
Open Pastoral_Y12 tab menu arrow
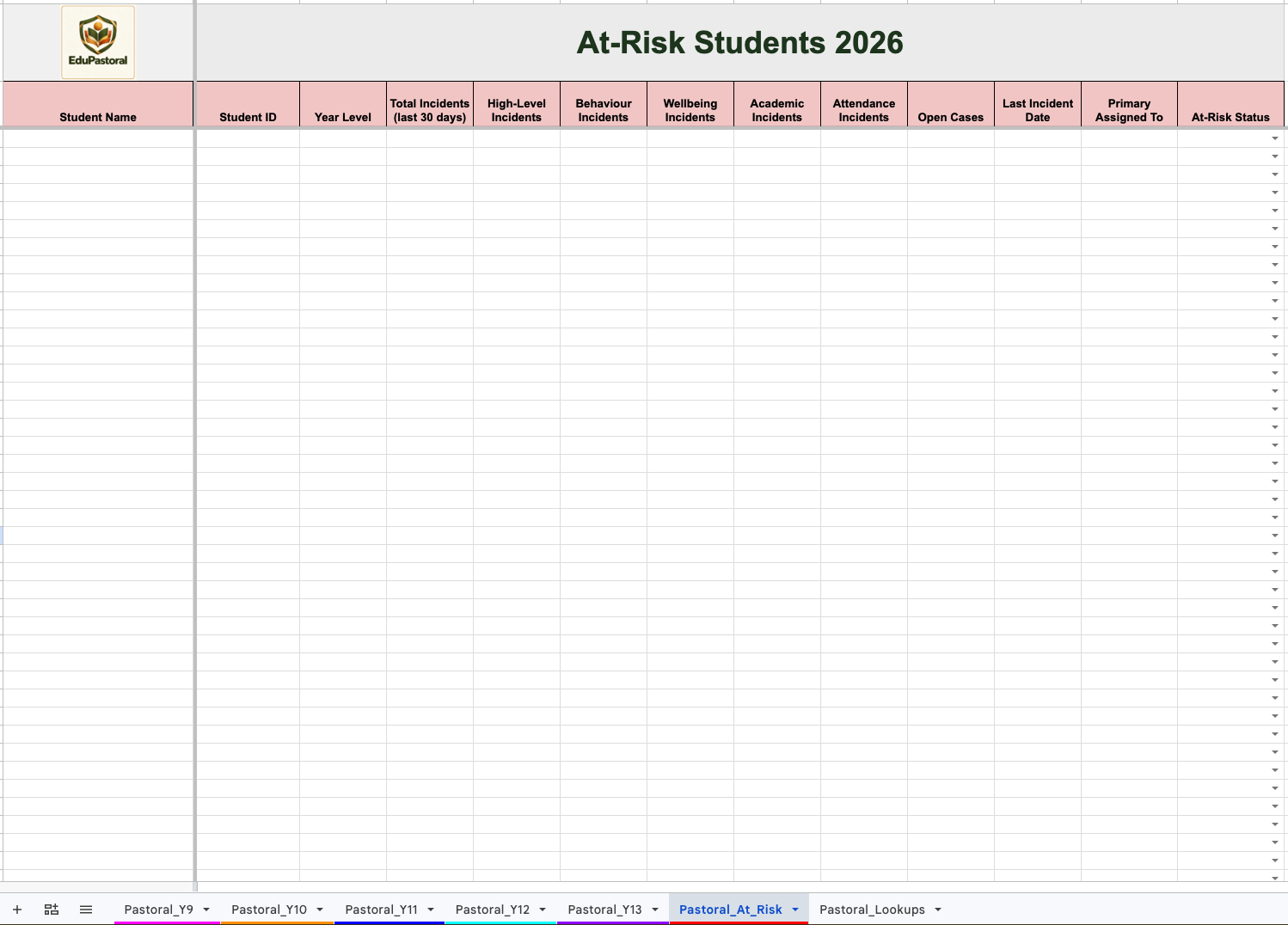543,910
